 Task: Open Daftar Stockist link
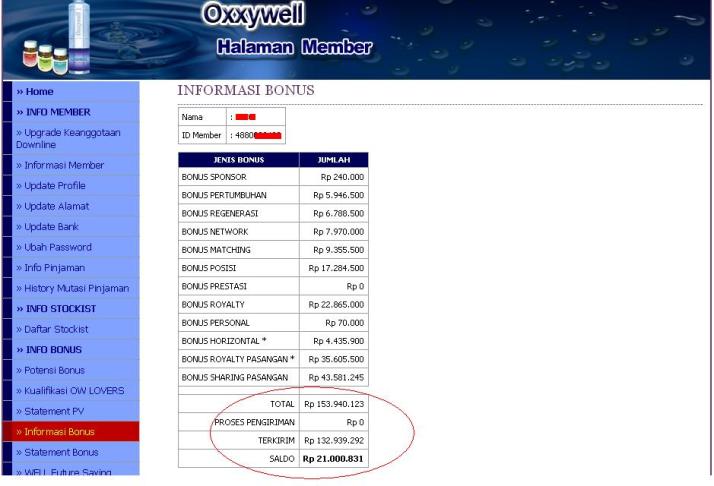tap(52, 329)
